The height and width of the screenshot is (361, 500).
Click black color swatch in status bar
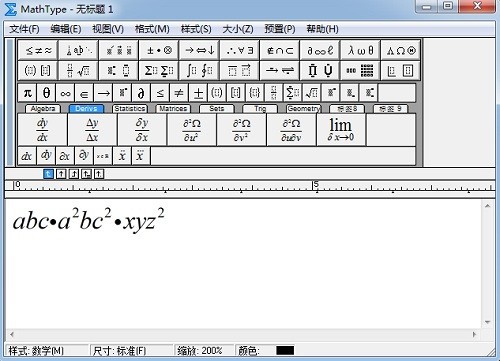click(285, 350)
